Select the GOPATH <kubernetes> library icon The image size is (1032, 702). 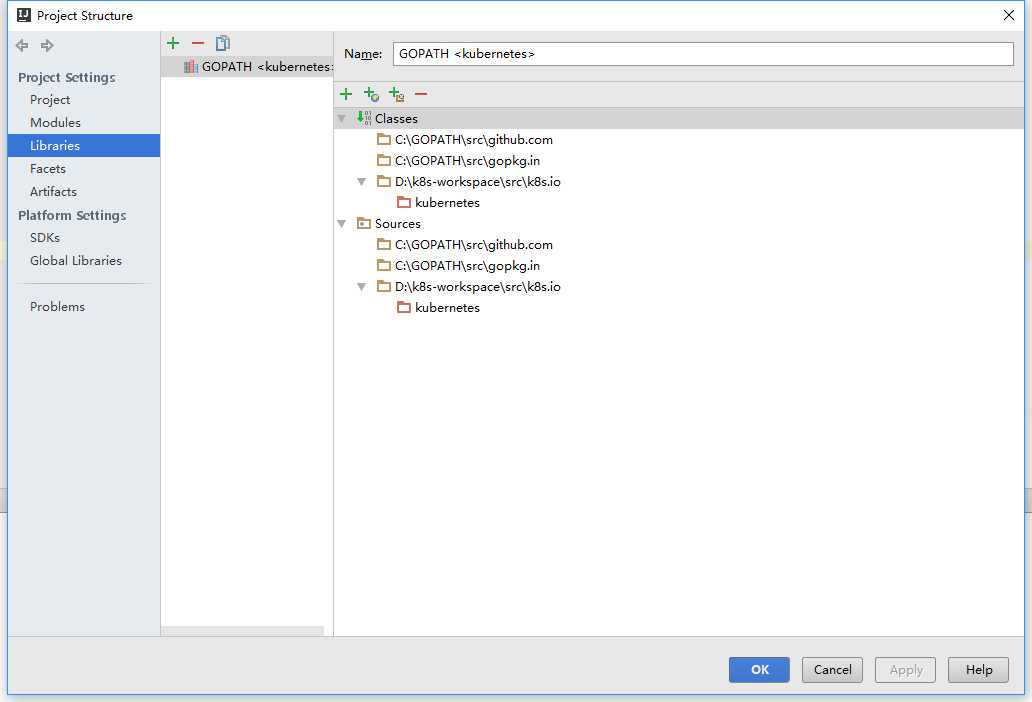tap(191, 66)
